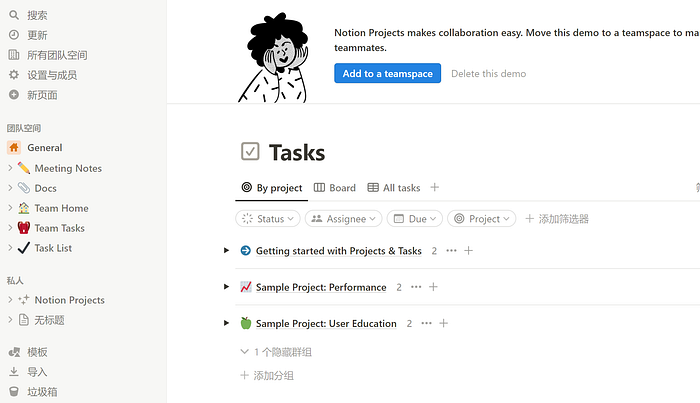The width and height of the screenshot is (700, 403).
Task: Open Sample Project: Performance link
Action: [321, 287]
